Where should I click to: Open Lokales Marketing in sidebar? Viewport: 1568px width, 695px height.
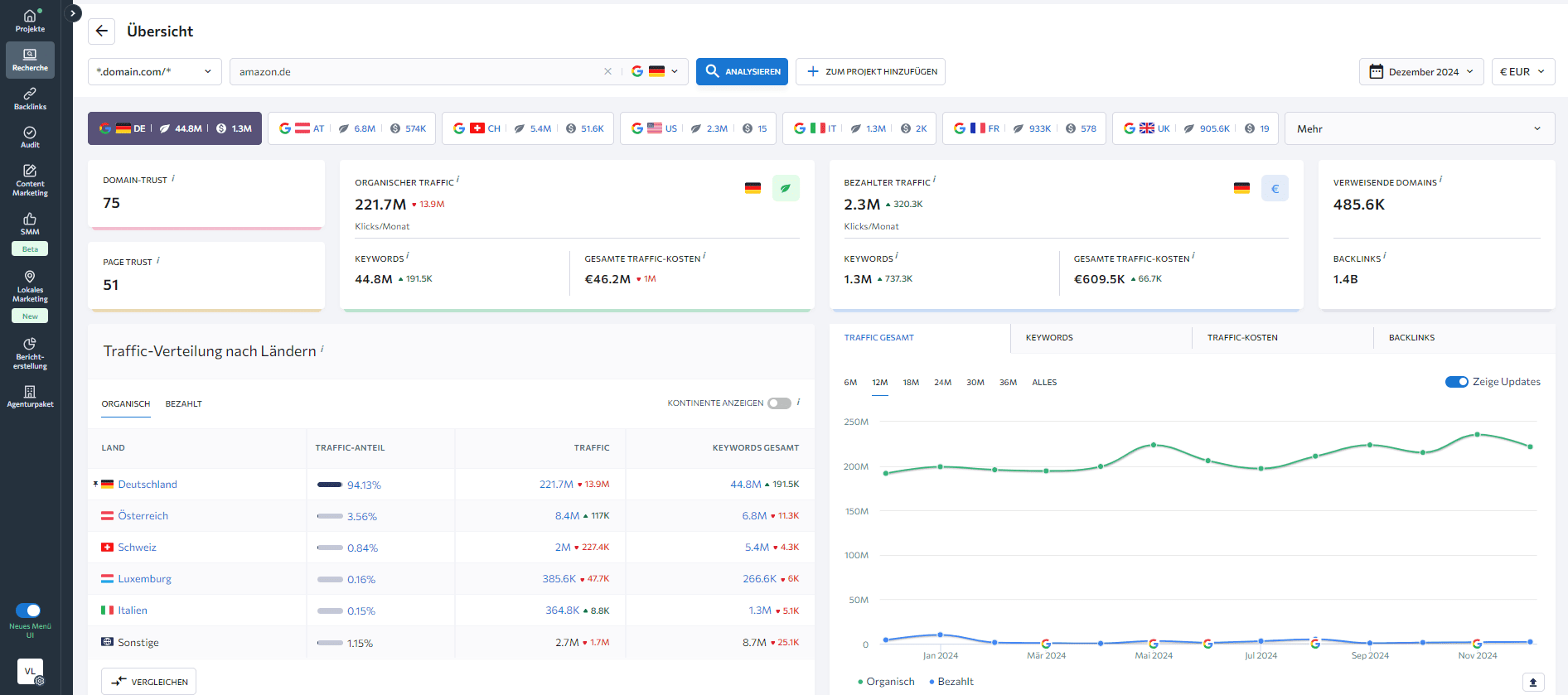pos(30,287)
